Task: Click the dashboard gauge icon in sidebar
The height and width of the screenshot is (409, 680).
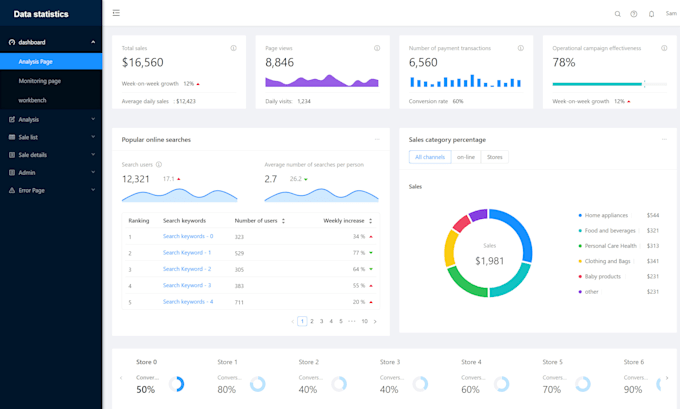Action: (x=12, y=42)
